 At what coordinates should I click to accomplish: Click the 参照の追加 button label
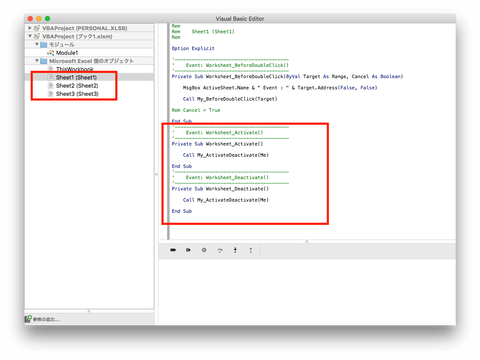tap(46, 319)
